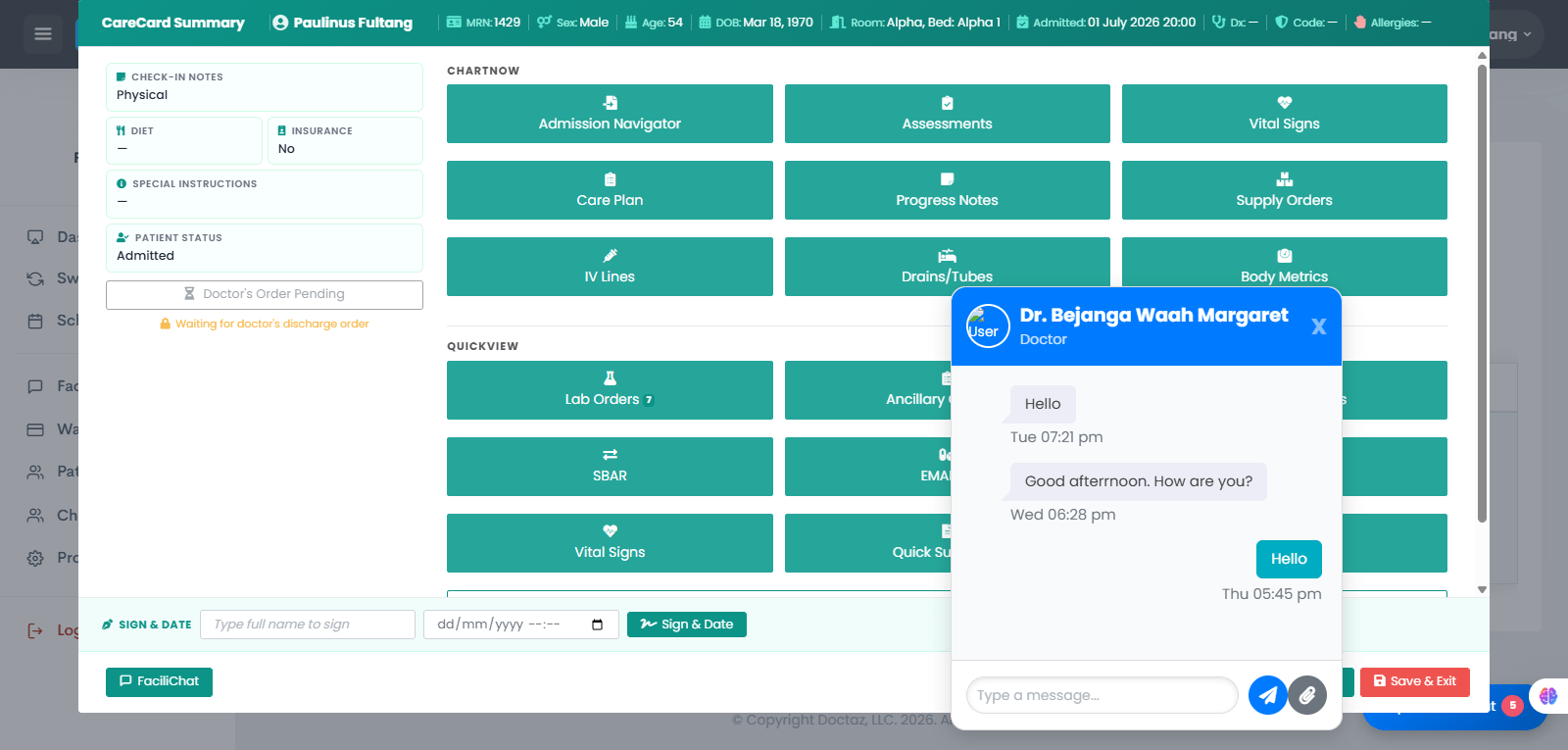
Task: Click the chat user avatar
Action: click(x=988, y=326)
